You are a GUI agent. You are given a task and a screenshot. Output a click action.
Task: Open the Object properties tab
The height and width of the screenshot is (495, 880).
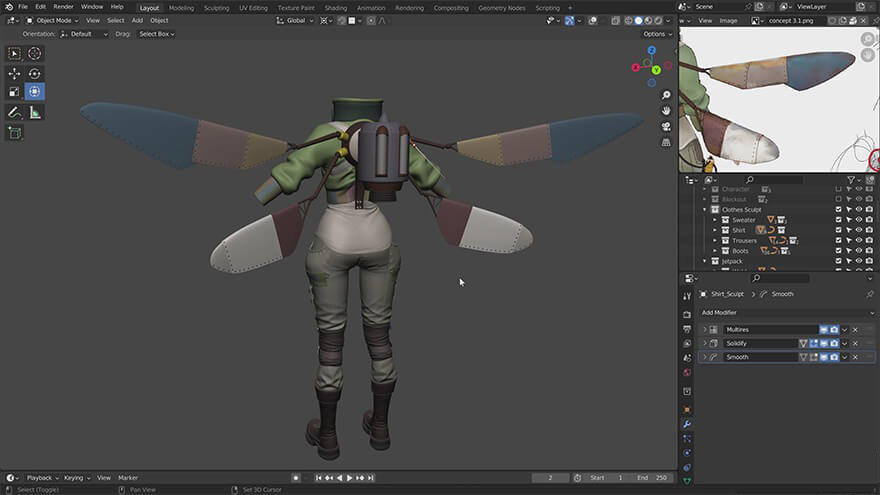point(687,410)
